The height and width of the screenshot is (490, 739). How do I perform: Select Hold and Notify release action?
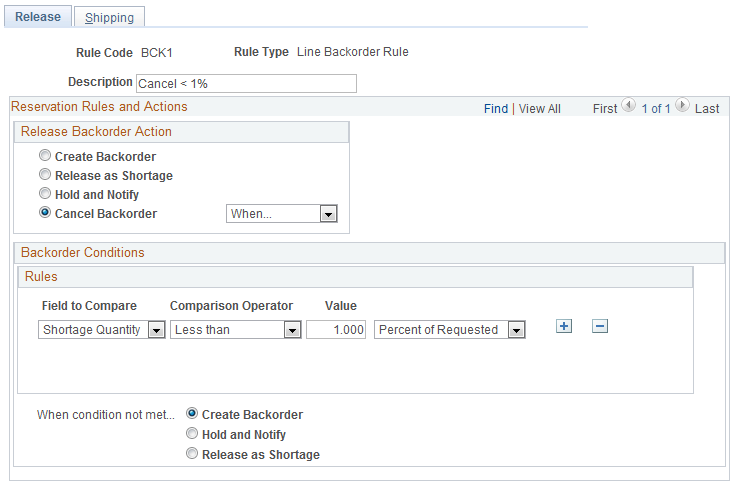pos(45,193)
